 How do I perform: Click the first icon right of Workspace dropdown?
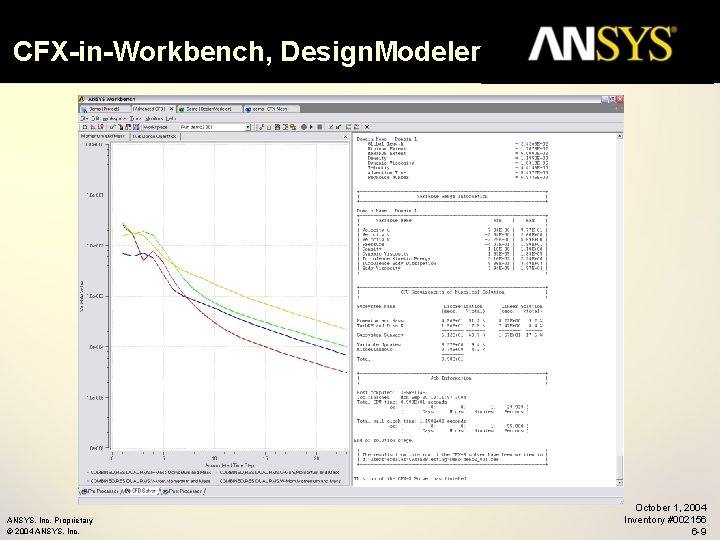(x=262, y=127)
